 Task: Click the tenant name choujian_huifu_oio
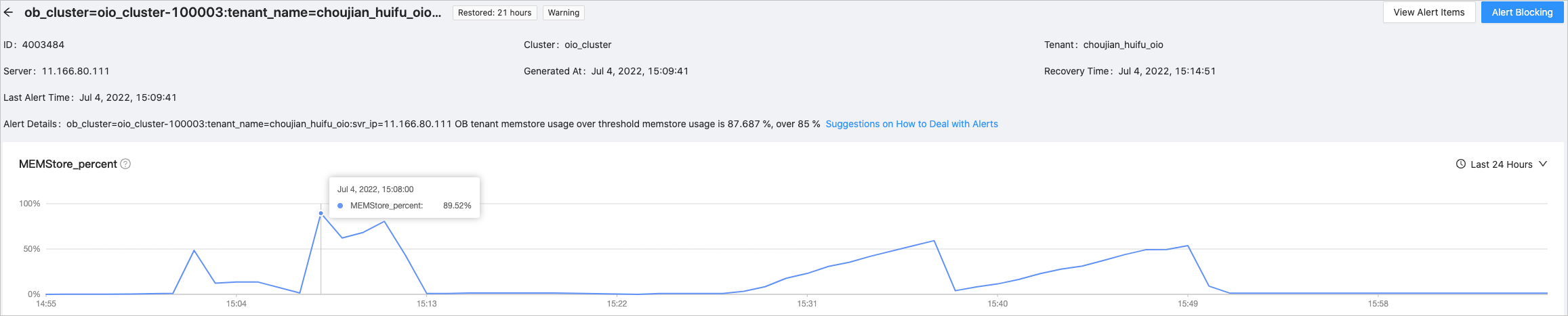1123,45
